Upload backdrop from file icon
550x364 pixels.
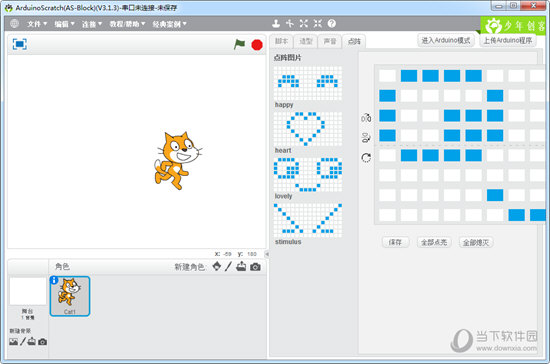tap(32, 341)
